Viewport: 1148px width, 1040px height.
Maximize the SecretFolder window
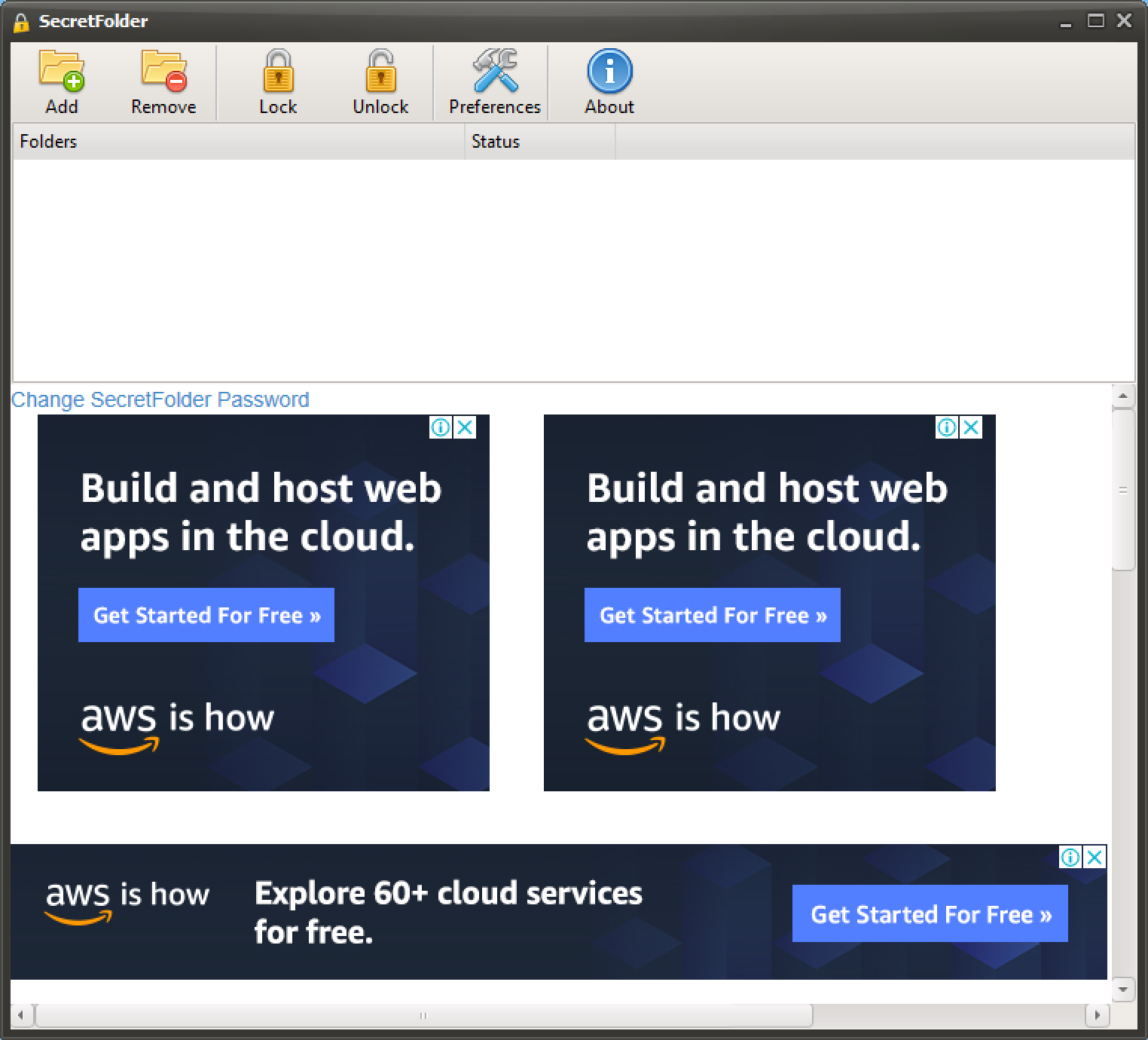pyautogui.click(x=1096, y=21)
